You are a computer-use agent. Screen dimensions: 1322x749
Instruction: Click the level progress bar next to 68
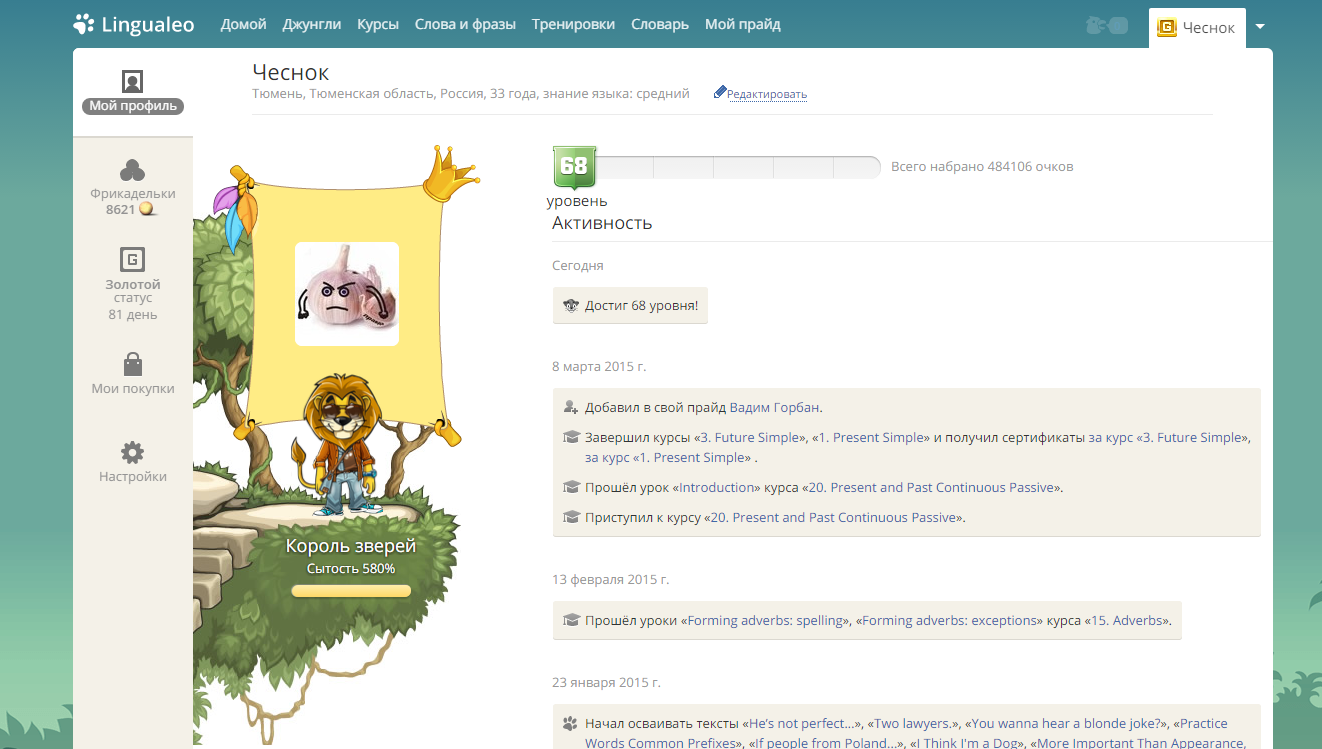(x=737, y=167)
